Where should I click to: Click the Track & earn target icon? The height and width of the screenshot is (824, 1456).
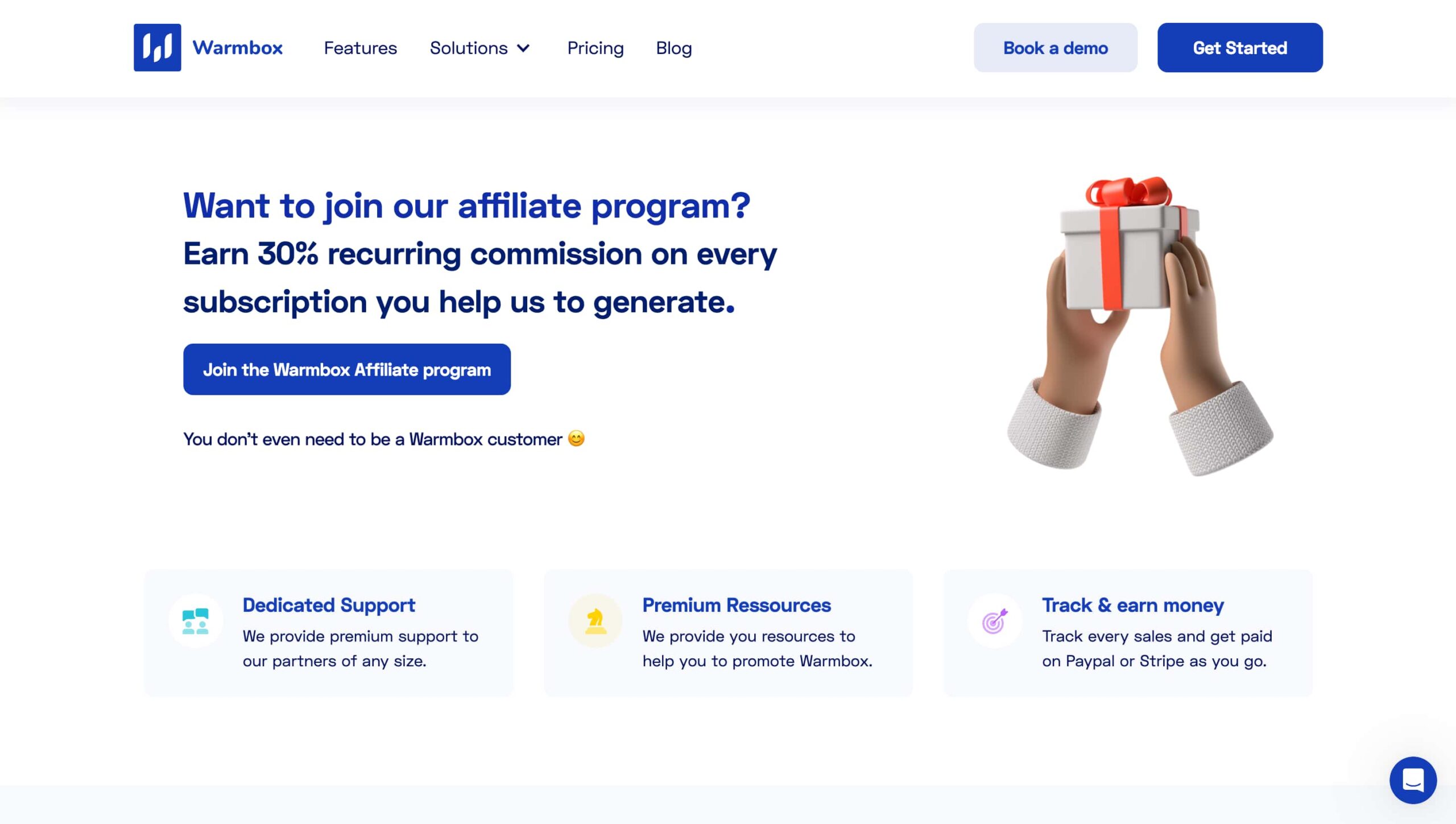pyautogui.click(x=995, y=621)
